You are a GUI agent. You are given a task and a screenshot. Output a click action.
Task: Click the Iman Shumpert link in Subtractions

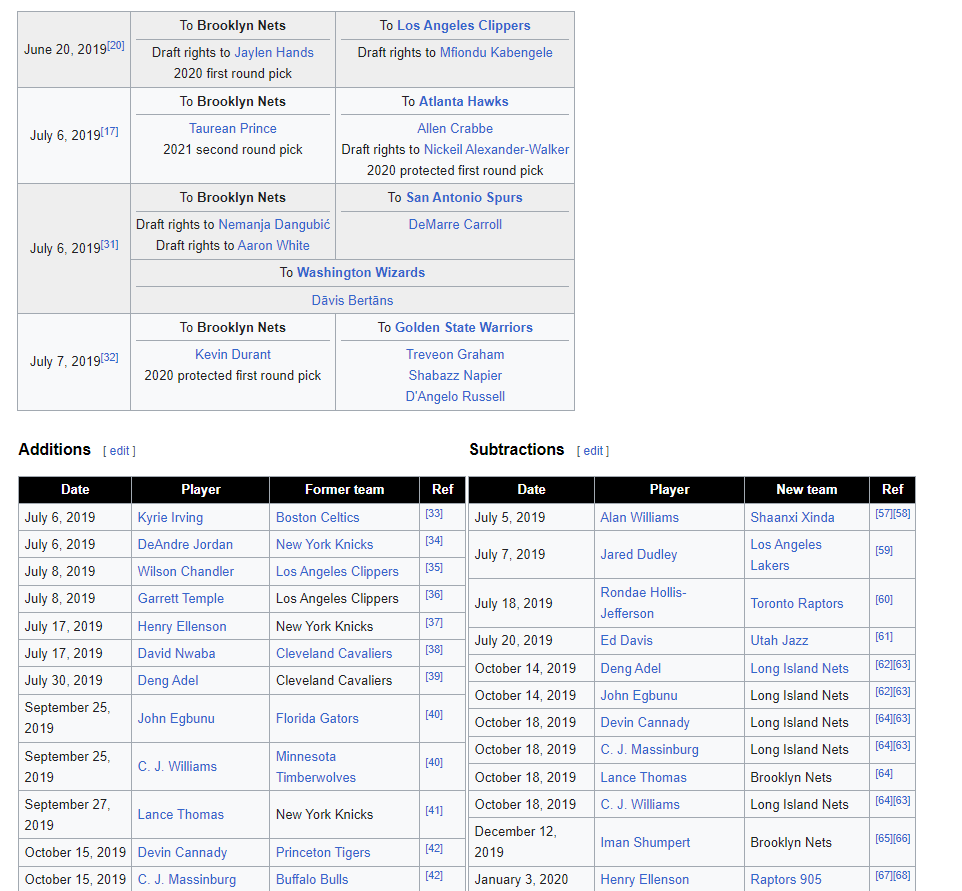point(645,842)
